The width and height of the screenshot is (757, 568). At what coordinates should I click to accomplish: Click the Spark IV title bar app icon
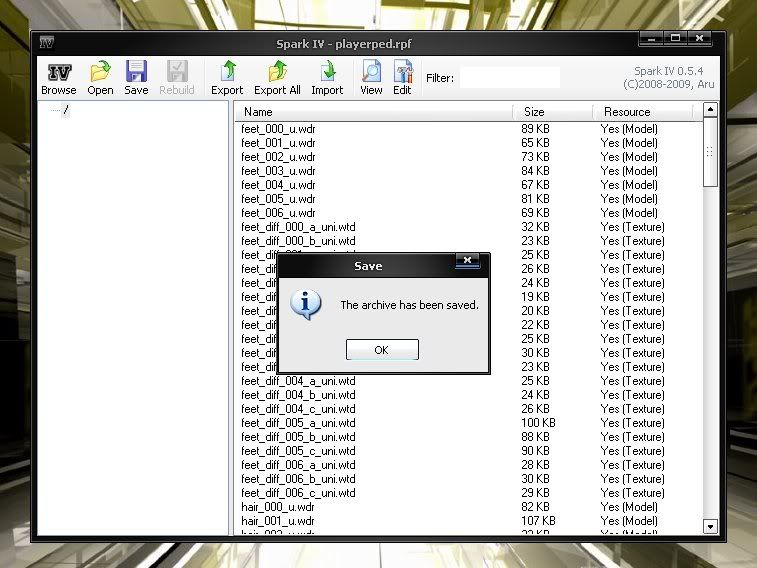pos(47,42)
